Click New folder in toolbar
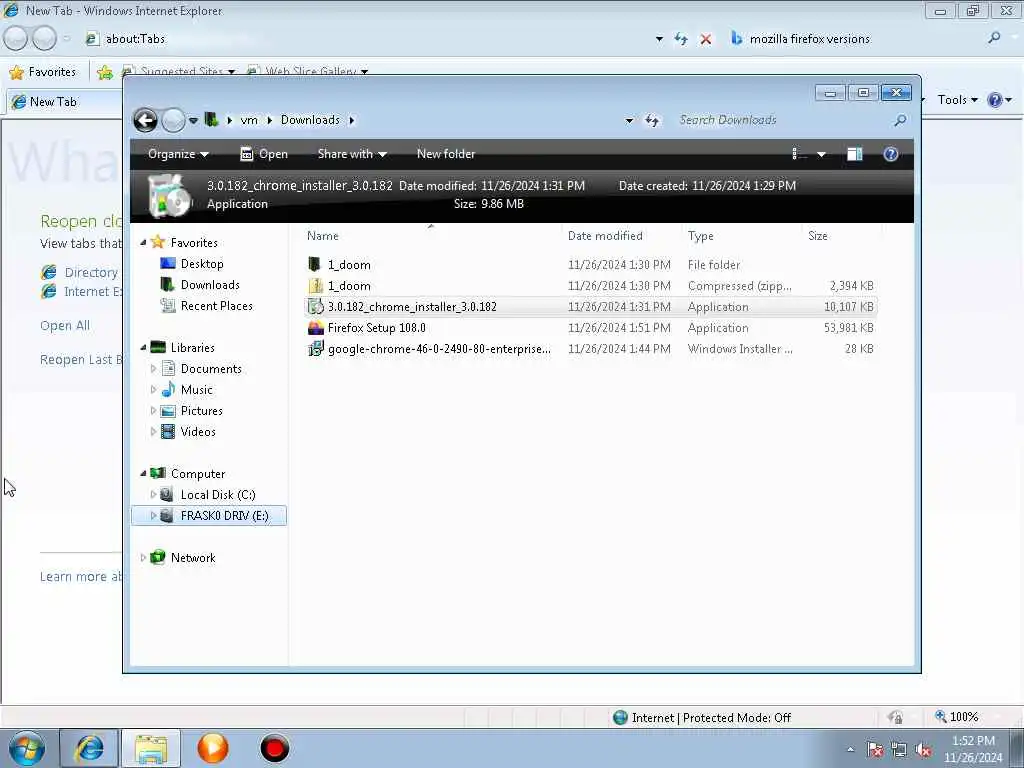 point(446,154)
